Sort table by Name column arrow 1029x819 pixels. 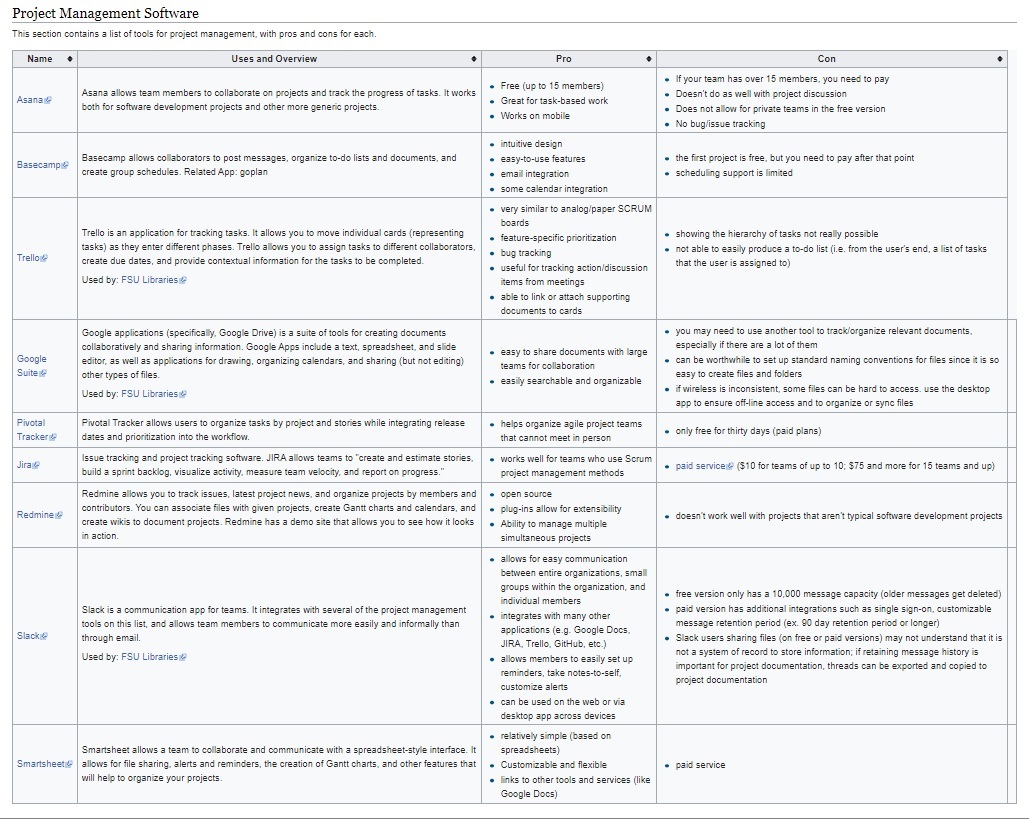coord(70,59)
